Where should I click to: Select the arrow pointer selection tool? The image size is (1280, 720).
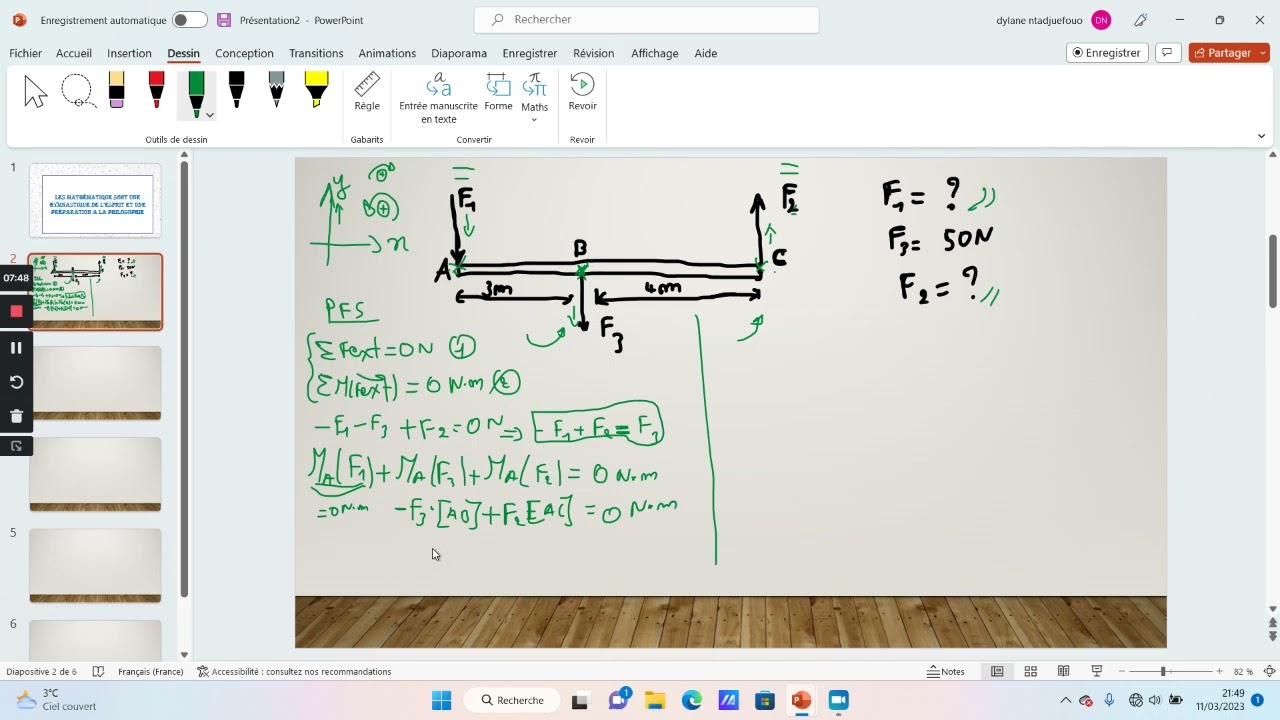click(x=36, y=92)
